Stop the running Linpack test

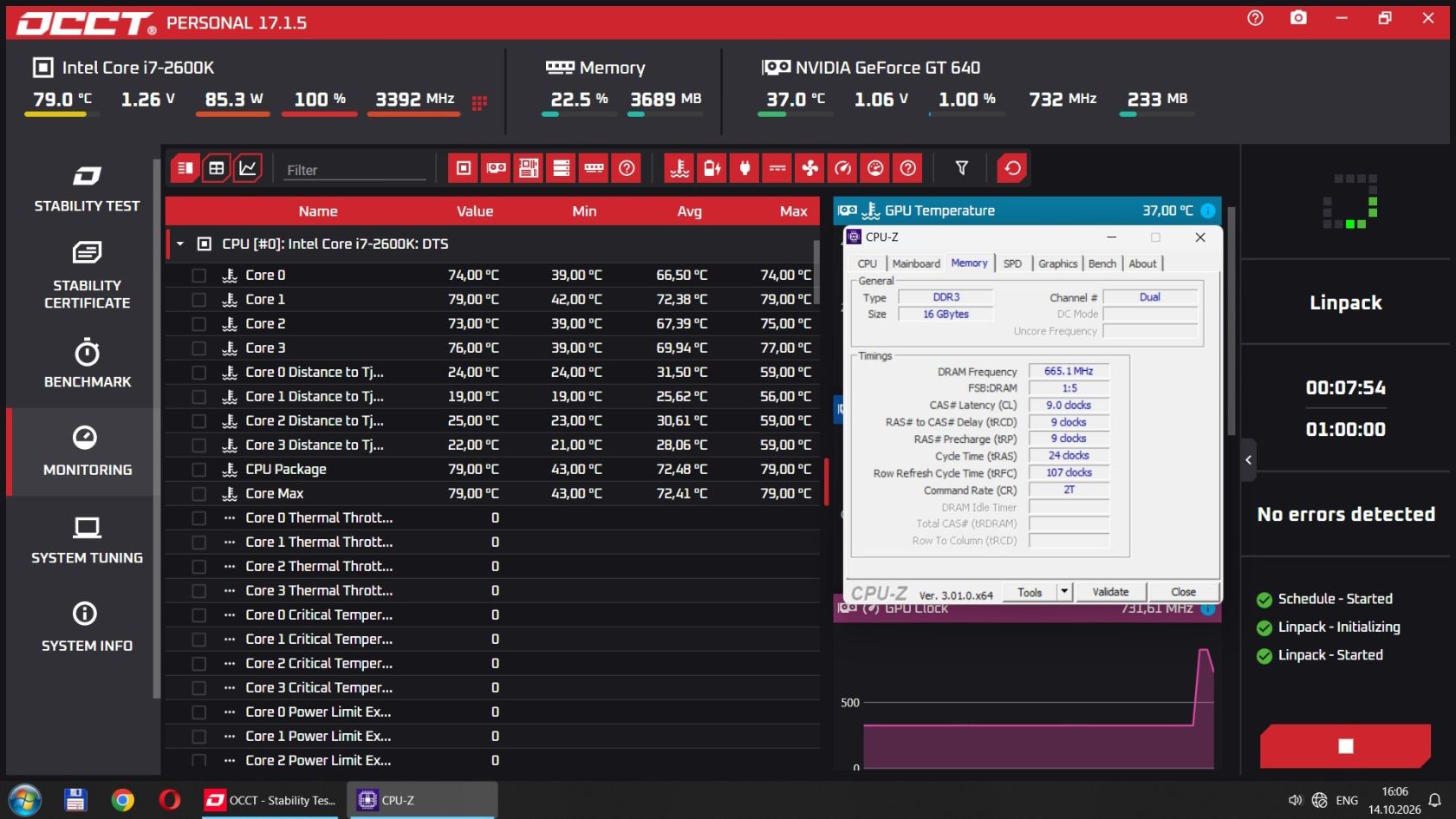1345,746
